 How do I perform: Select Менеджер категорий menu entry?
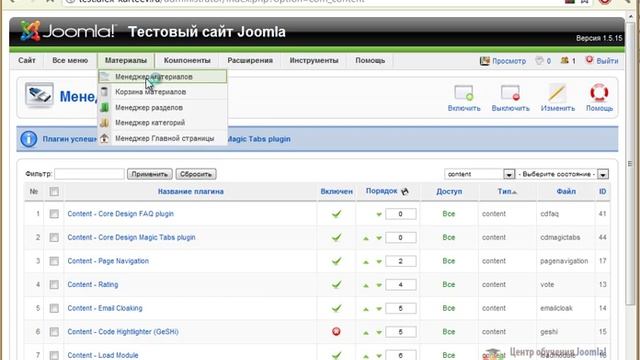tap(162, 123)
